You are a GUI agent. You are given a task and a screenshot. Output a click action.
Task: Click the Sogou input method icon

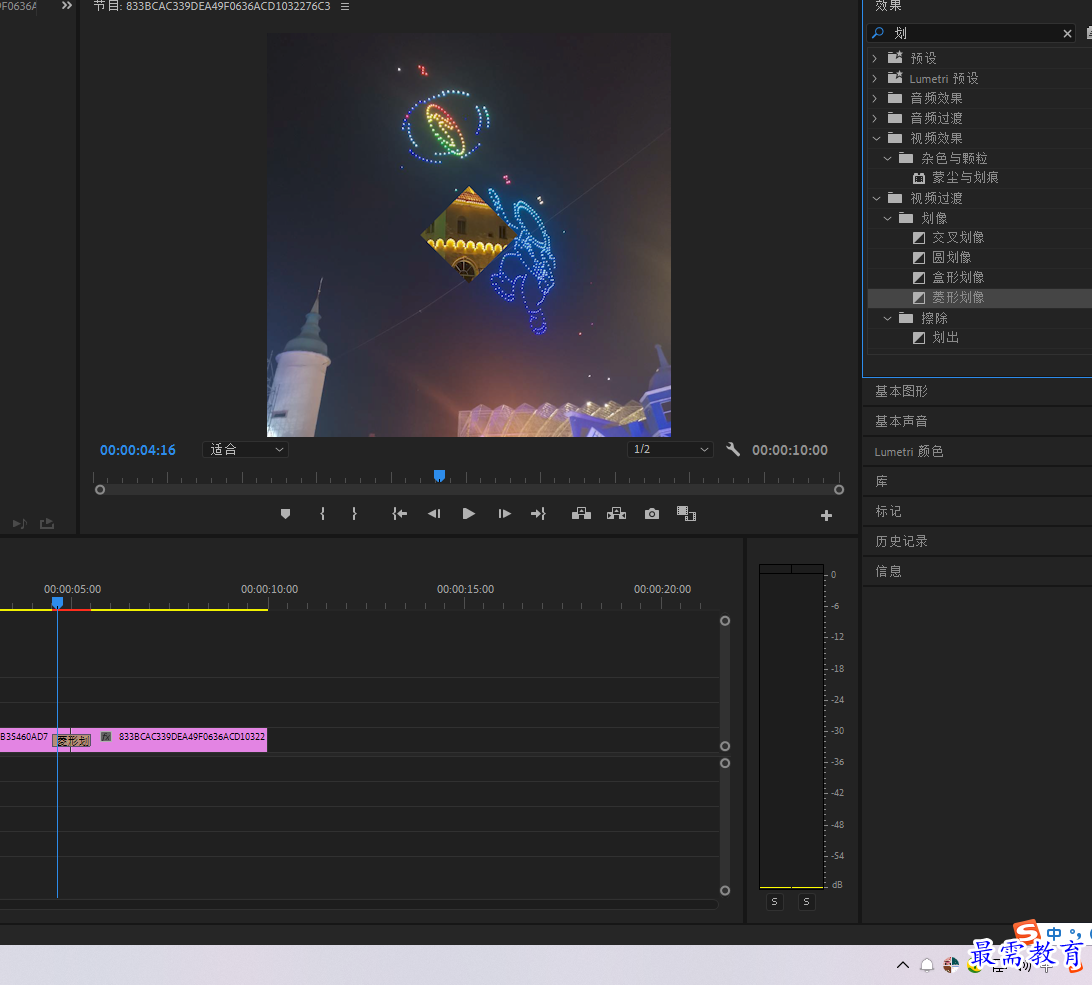coord(1027,932)
